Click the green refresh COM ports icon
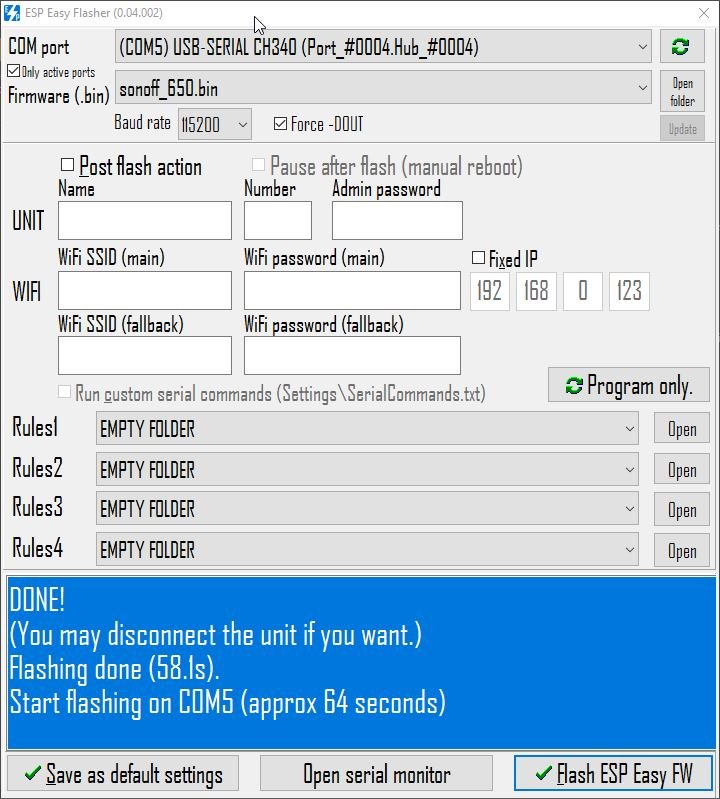 click(682, 47)
